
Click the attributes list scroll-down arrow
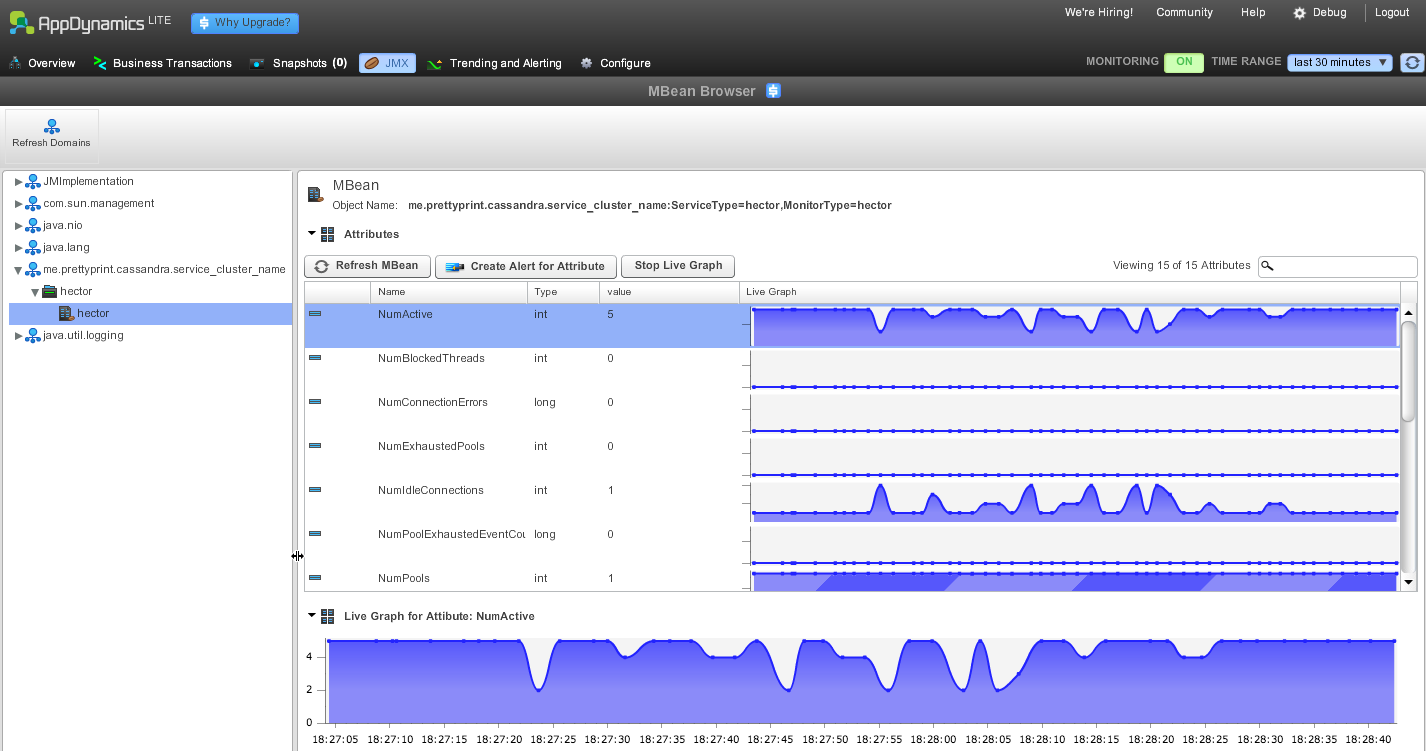1409,582
